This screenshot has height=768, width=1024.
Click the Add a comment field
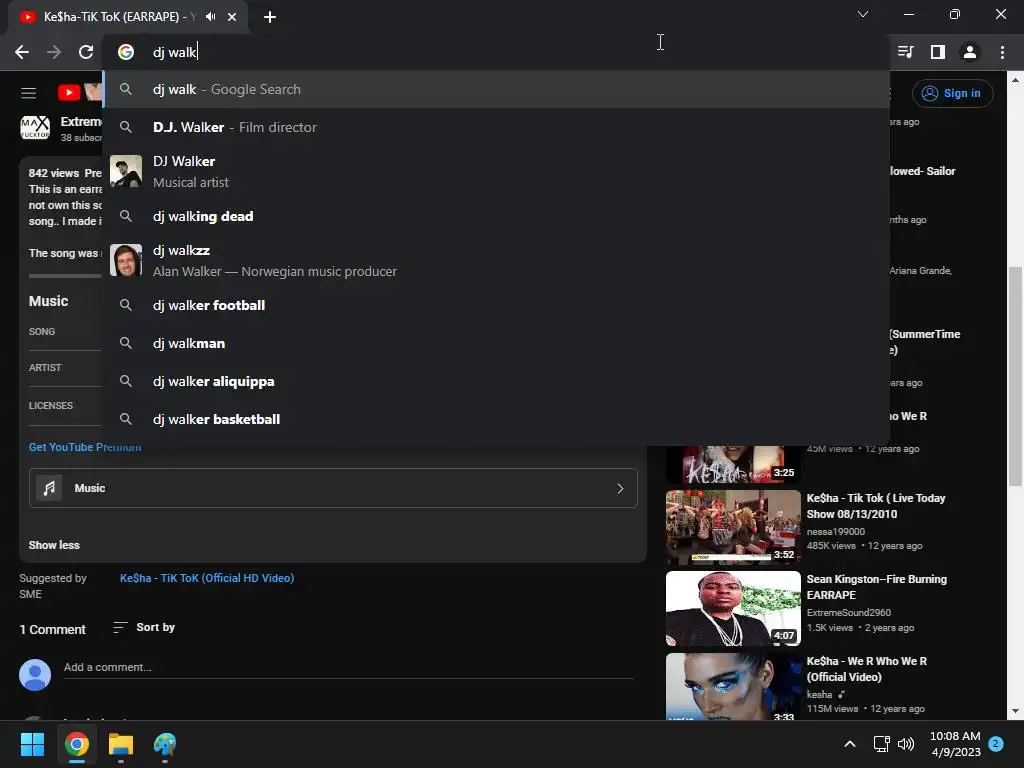tap(348, 667)
